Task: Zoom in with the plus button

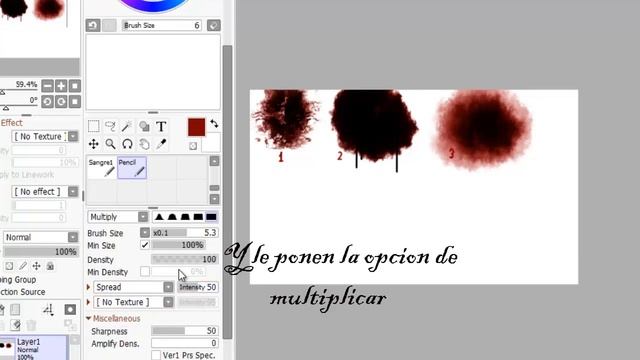Action: (x=61, y=86)
